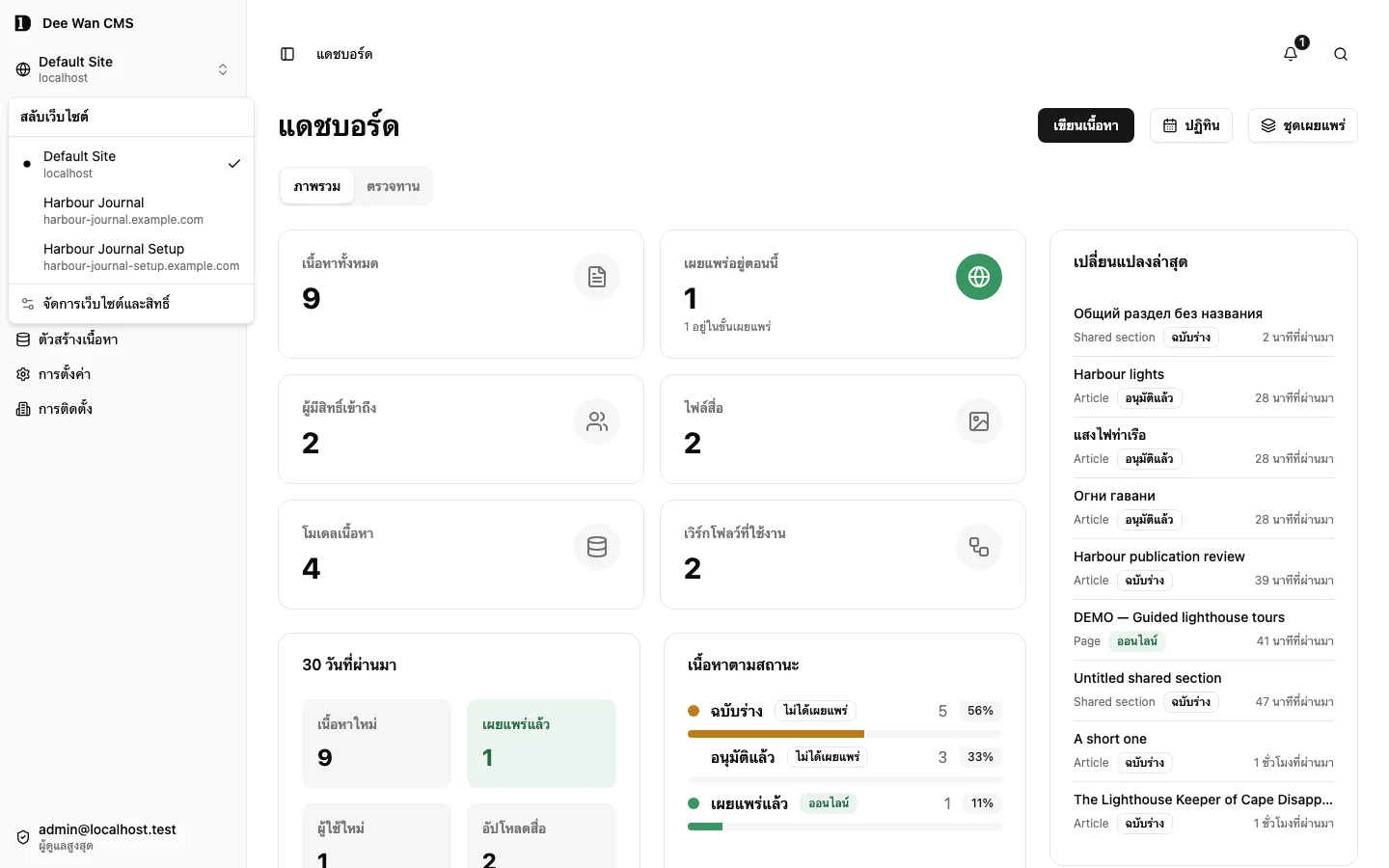Select the ภาพรวม tab
Viewport: 1389px width, 868px height.
pyautogui.click(x=317, y=186)
